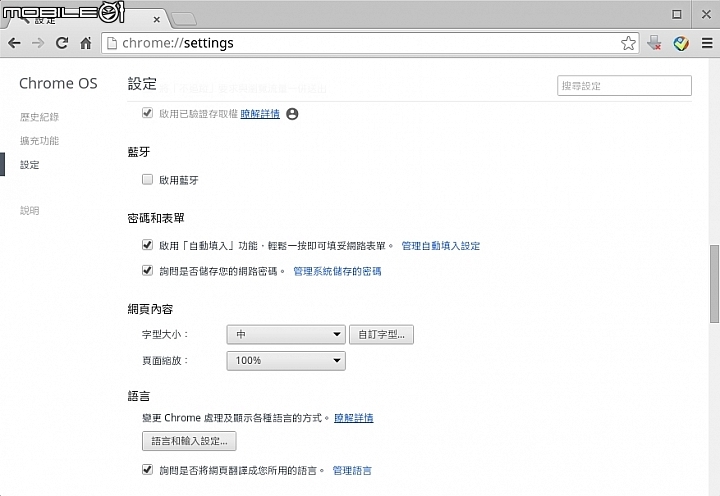The image size is (720, 496).
Task: Close the settings tab
Action: pyautogui.click(x=157, y=20)
